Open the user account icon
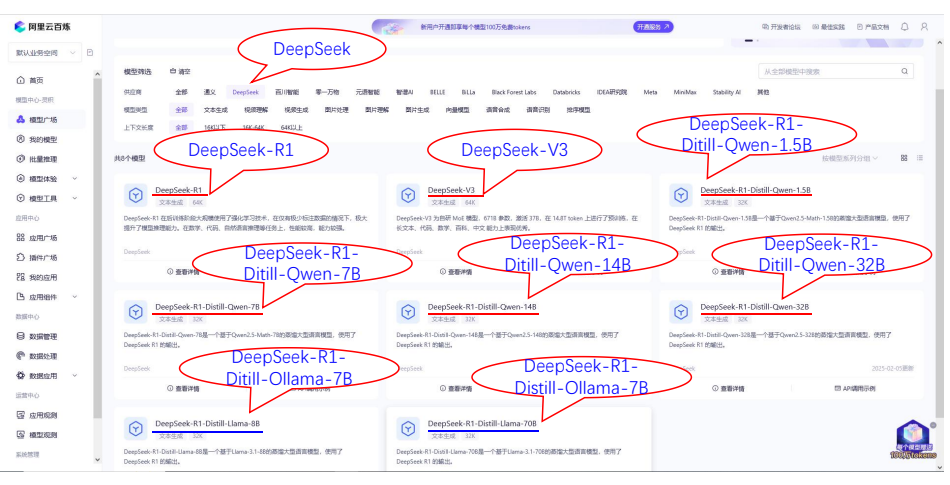The width and height of the screenshot is (950, 485). (924, 27)
